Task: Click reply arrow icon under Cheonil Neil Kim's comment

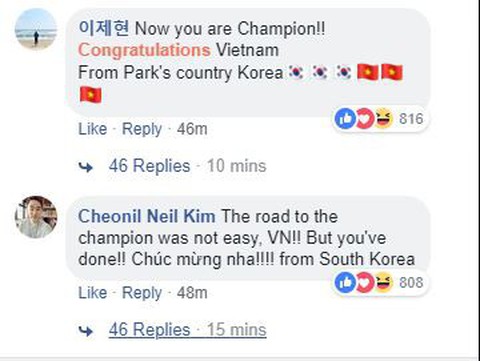Action: click(86, 331)
